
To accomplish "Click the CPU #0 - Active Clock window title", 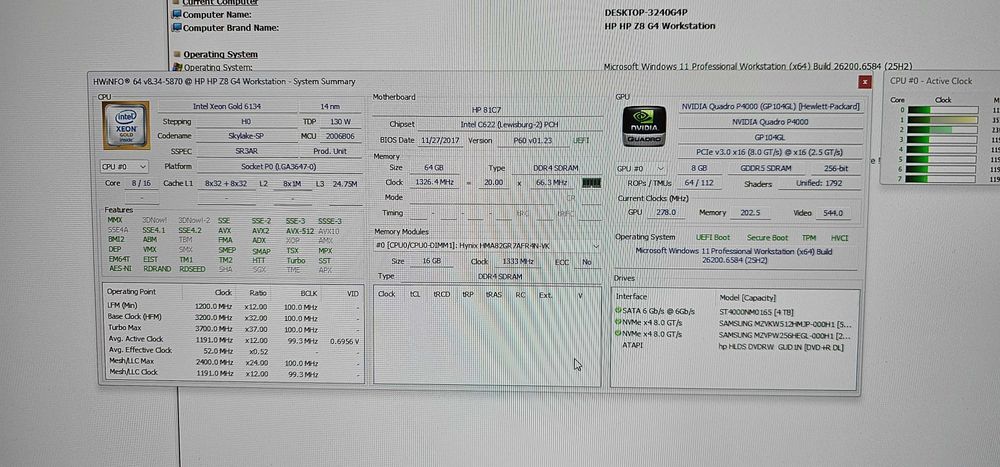I will click(x=931, y=81).
